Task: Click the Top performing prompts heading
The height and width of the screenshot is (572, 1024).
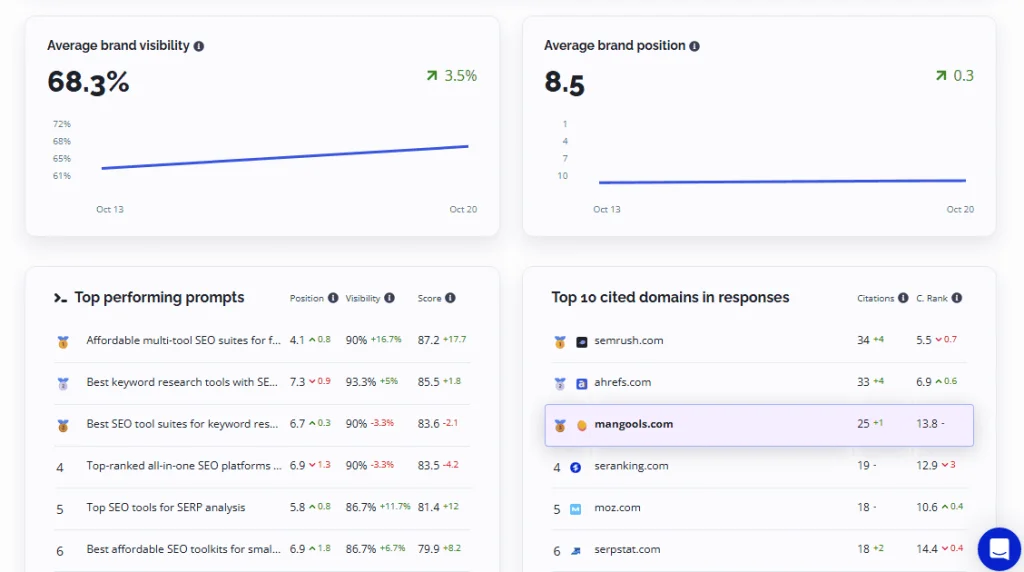Action: 159,297
